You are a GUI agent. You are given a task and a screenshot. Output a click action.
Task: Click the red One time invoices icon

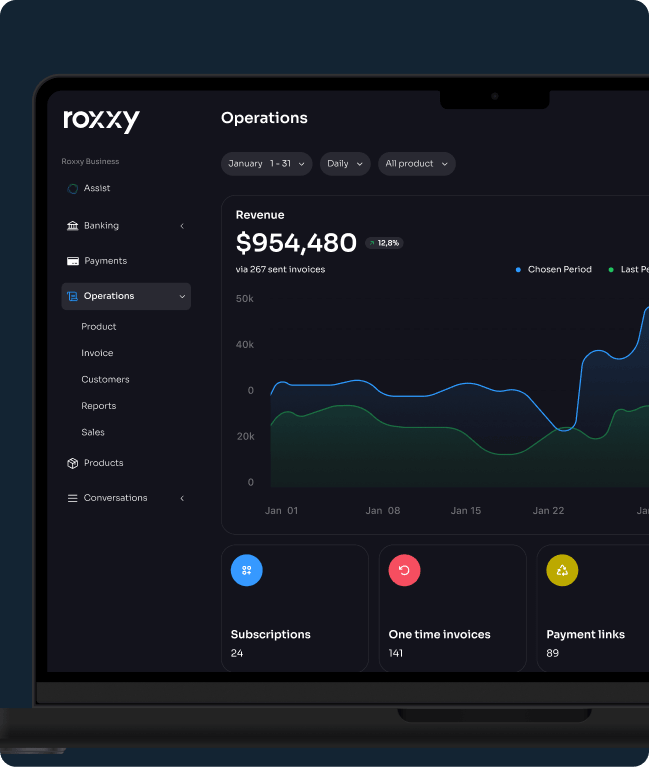[404, 570]
